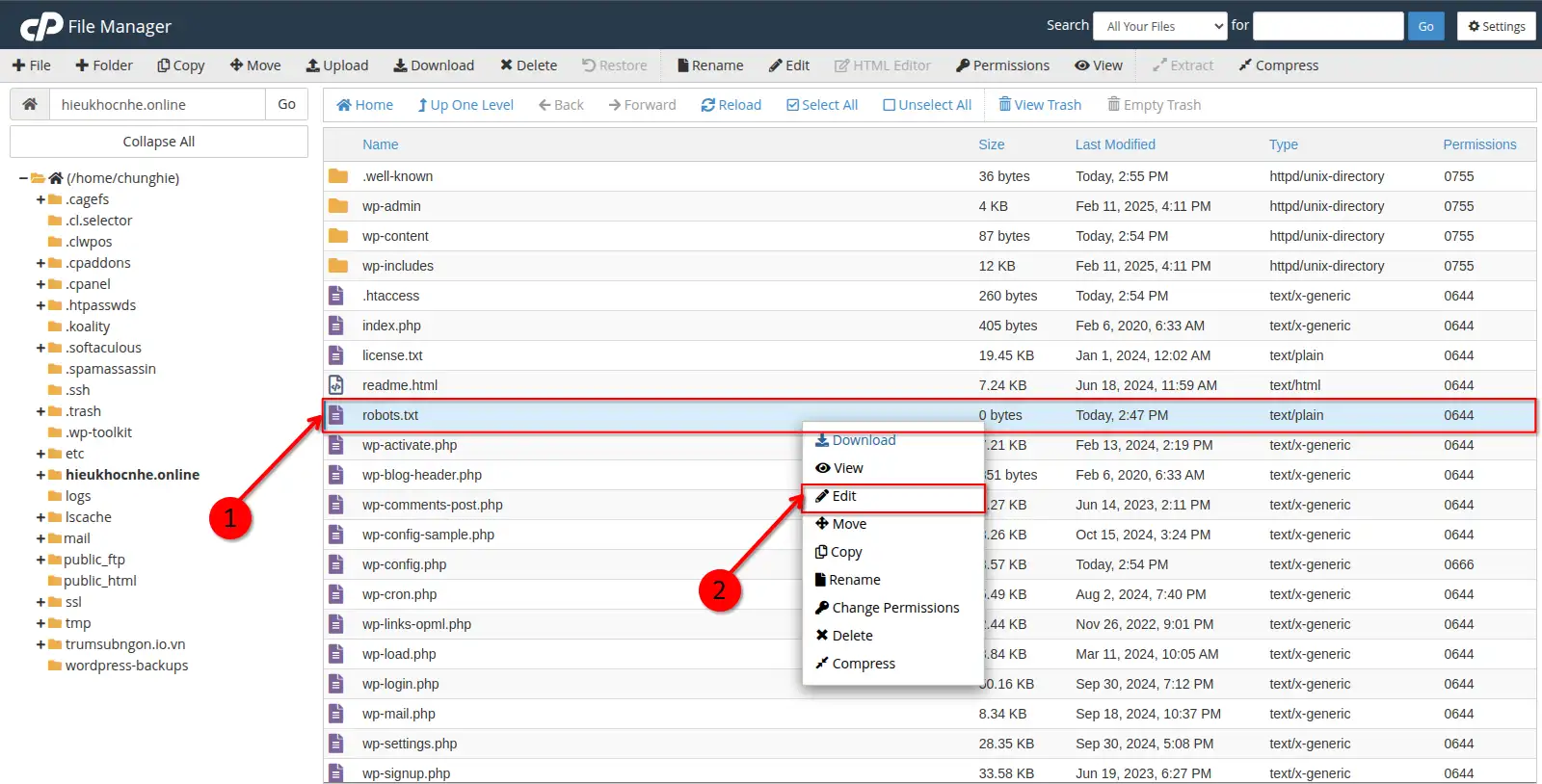1542x784 pixels.
Task: Collapse All folders in the tree
Action: coord(159,142)
